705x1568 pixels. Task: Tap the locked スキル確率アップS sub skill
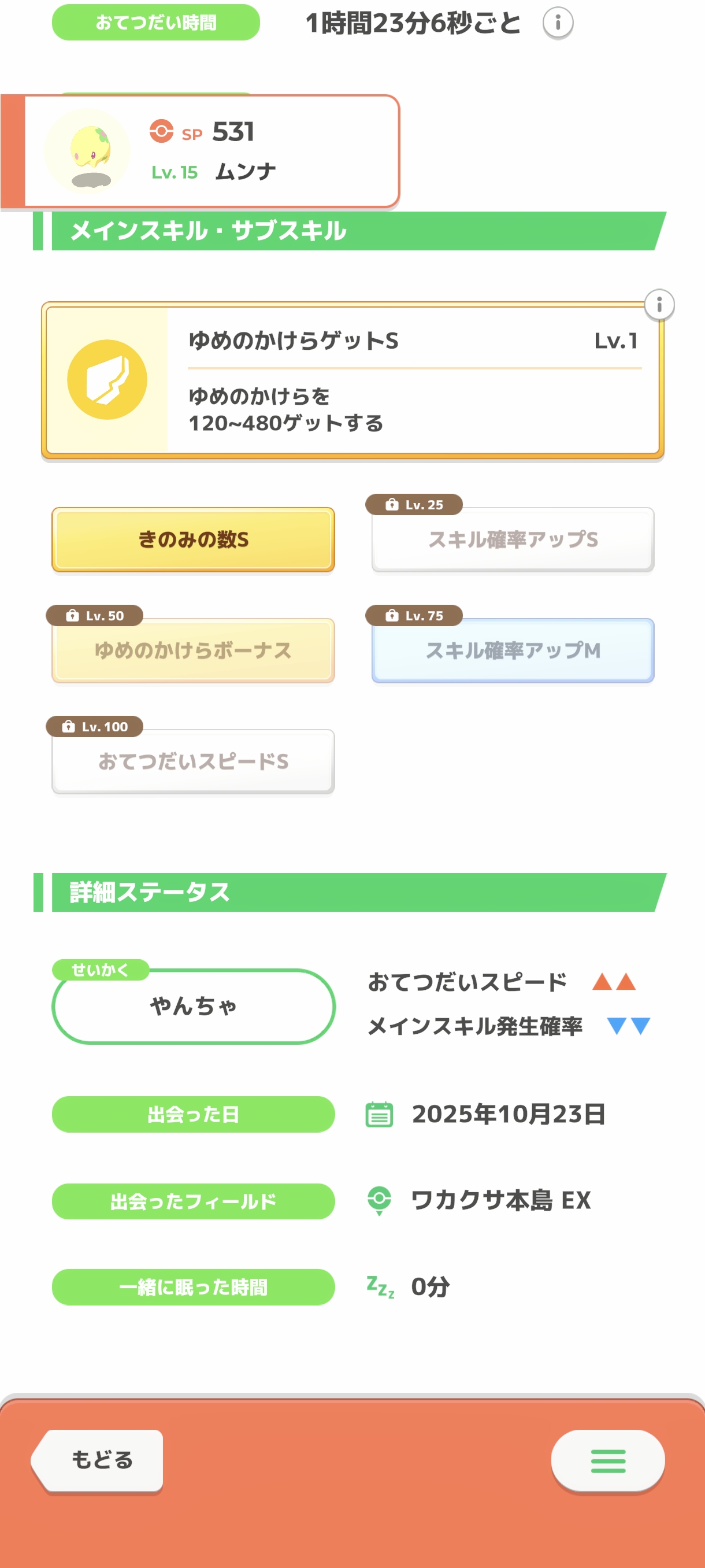click(513, 541)
